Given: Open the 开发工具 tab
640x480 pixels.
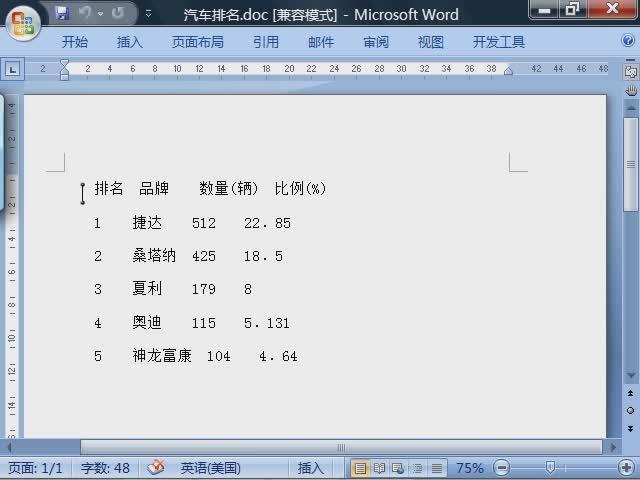Looking at the screenshot, I should point(499,42).
